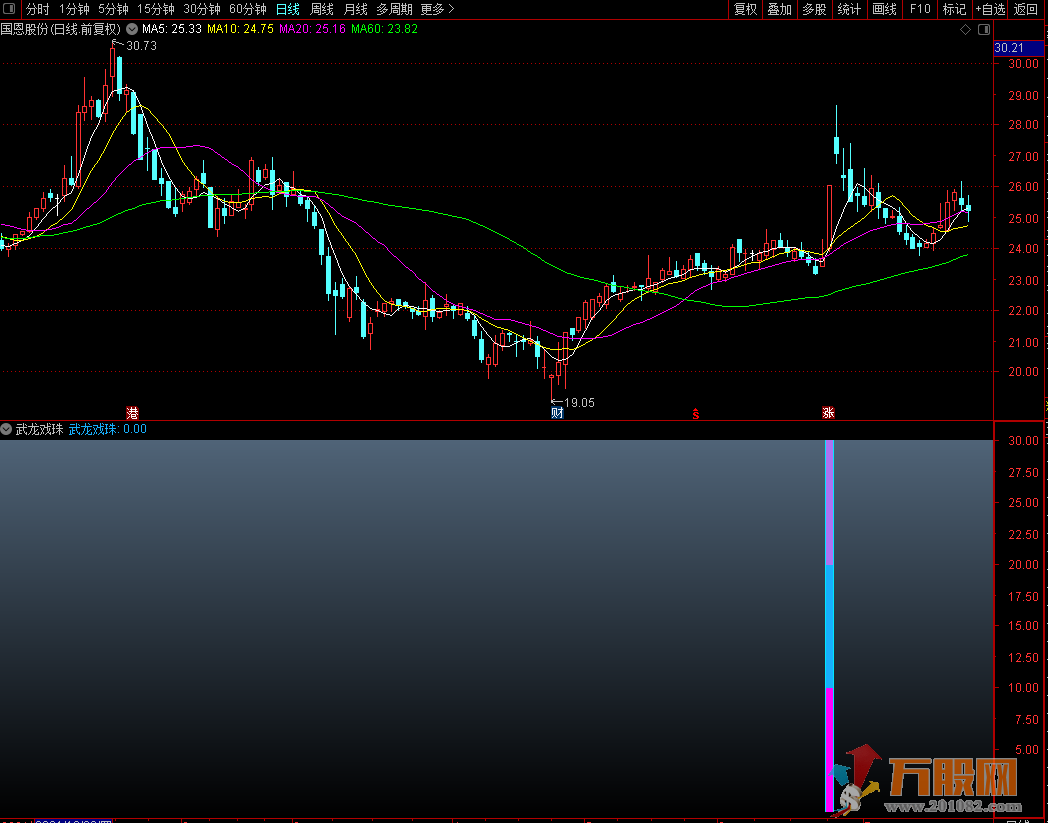1048x823 pixels.
Task: Click the 19.05 low price annotation
Action: (x=579, y=402)
